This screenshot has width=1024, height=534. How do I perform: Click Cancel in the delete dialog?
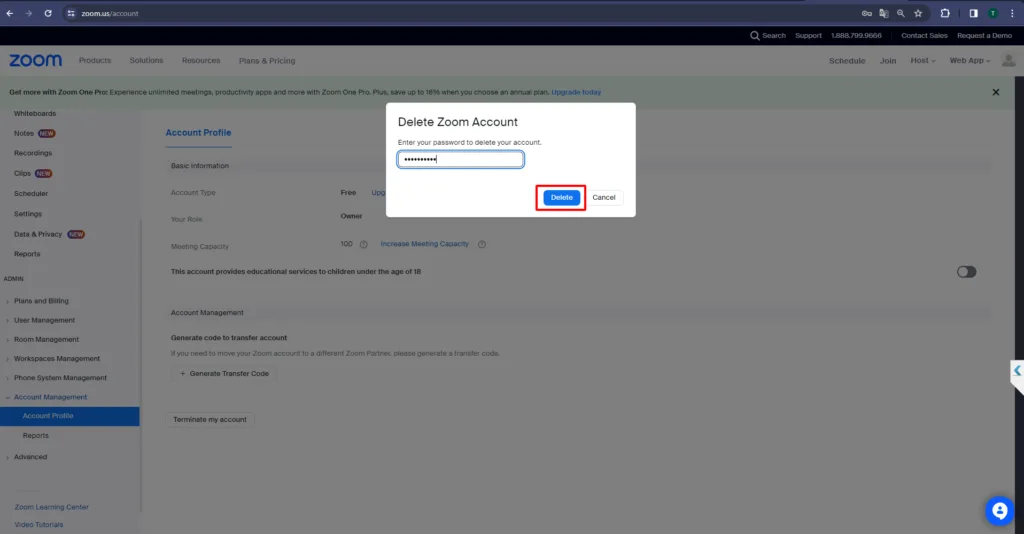(604, 198)
